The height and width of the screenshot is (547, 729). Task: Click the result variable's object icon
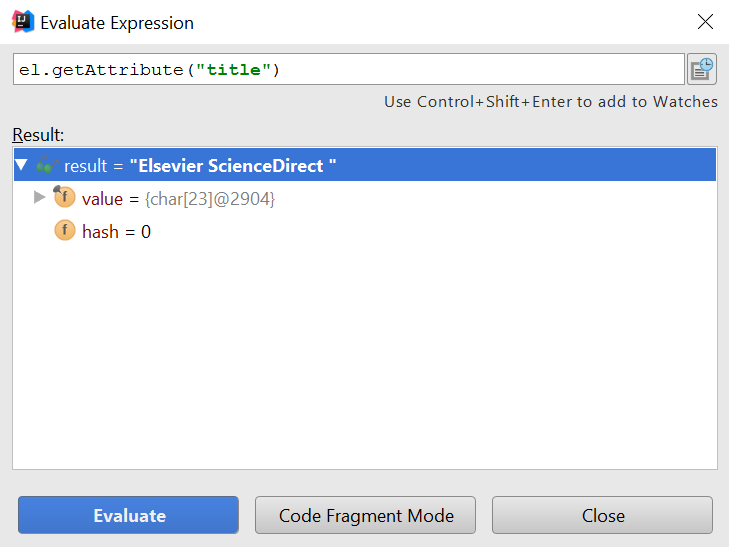tap(47, 165)
